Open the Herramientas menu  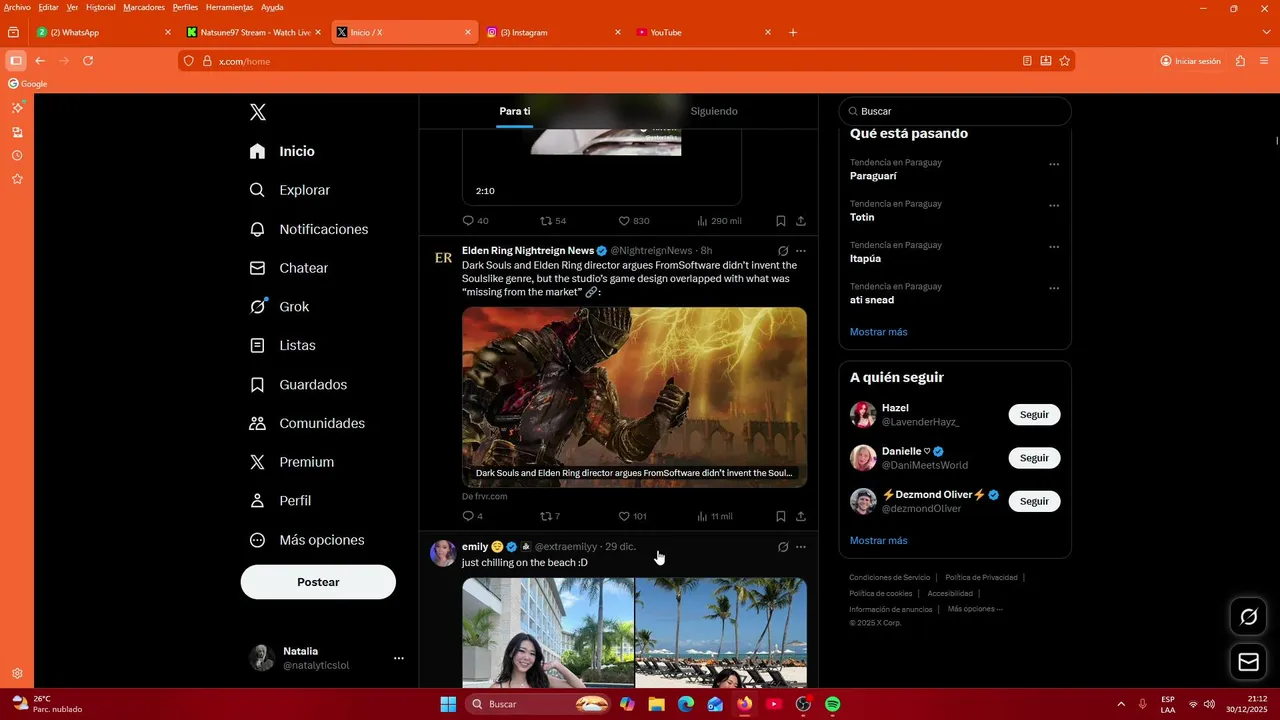(x=229, y=7)
